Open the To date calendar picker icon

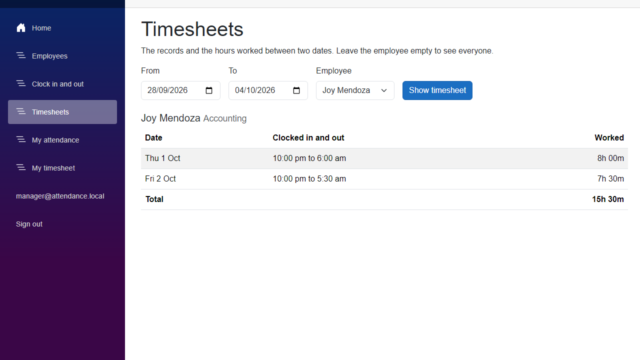pyautogui.click(x=296, y=90)
